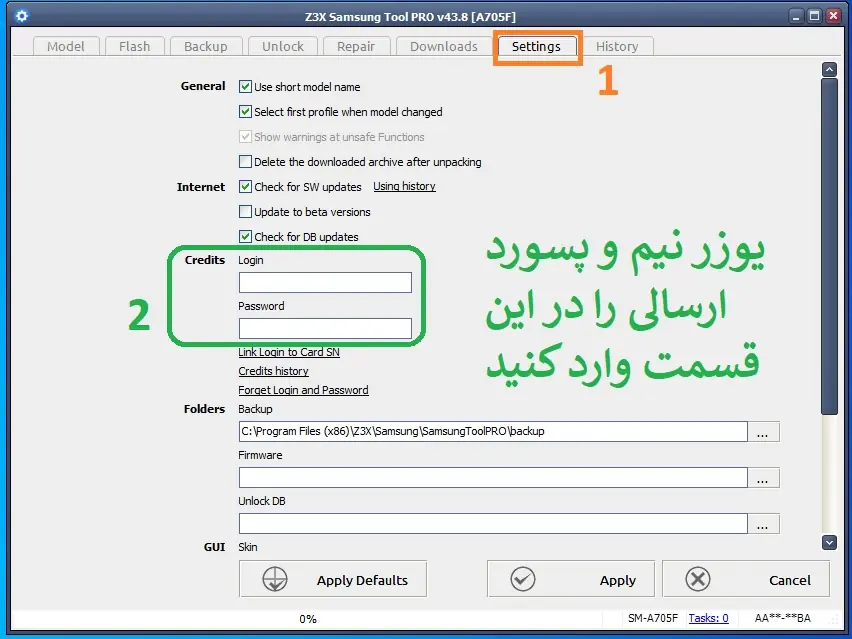Click the Password input field
This screenshot has width=852, height=639.
coord(325,329)
